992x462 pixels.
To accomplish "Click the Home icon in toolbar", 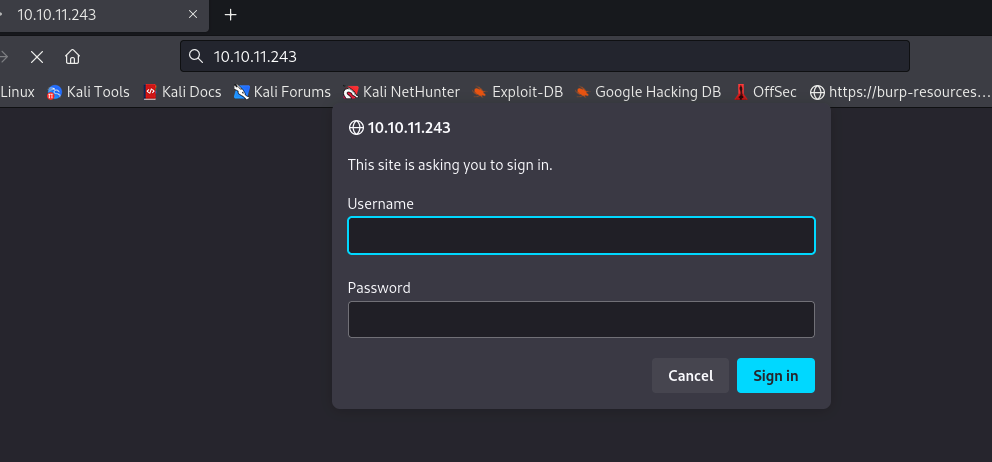I will pos(72,56).
